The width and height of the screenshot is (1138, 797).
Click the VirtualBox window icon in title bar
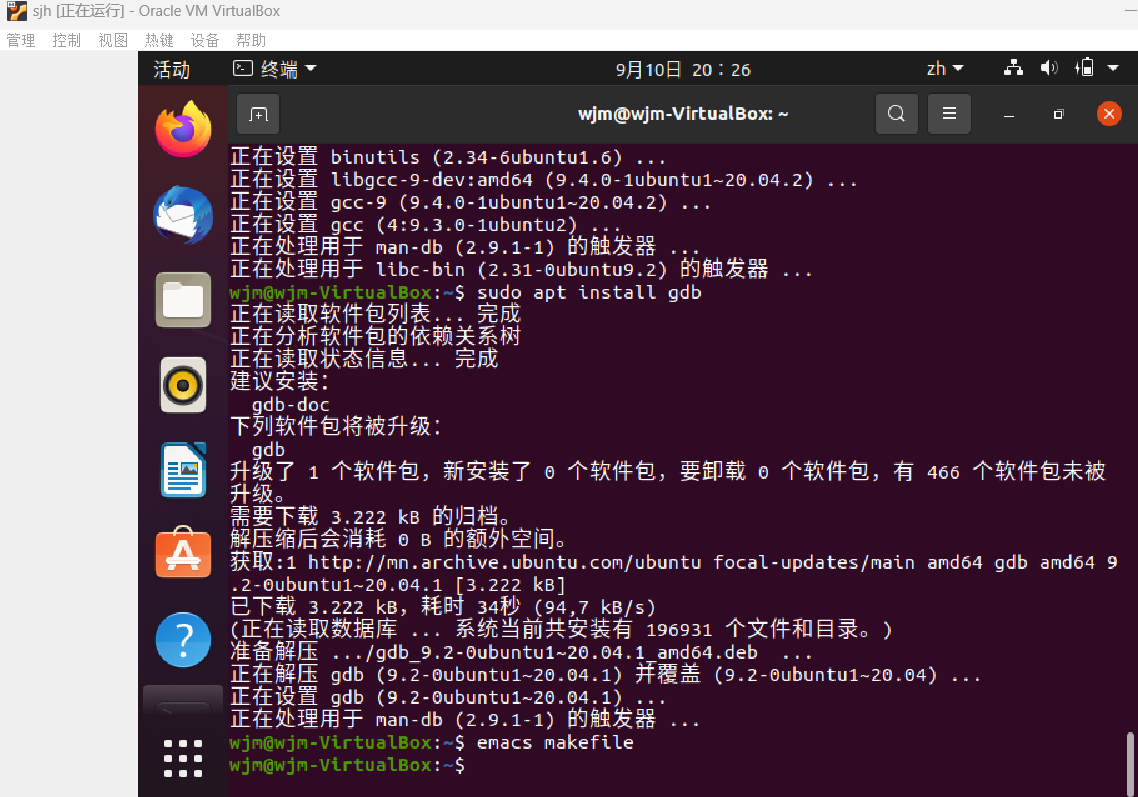[x=16, y=11]
